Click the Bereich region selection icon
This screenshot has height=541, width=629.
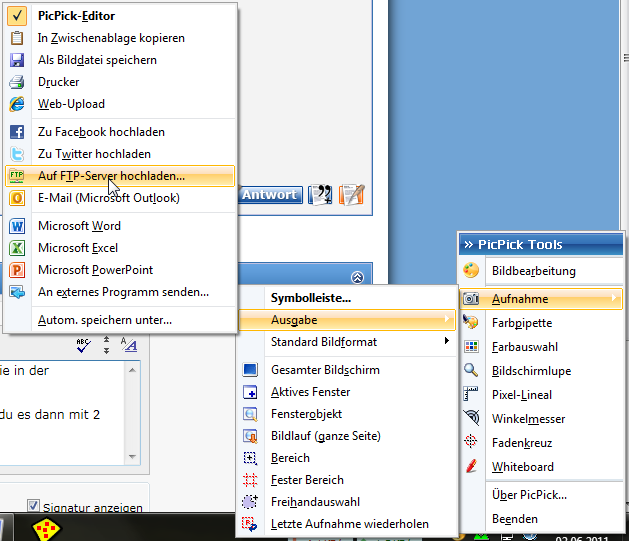[x=250, y=458]
